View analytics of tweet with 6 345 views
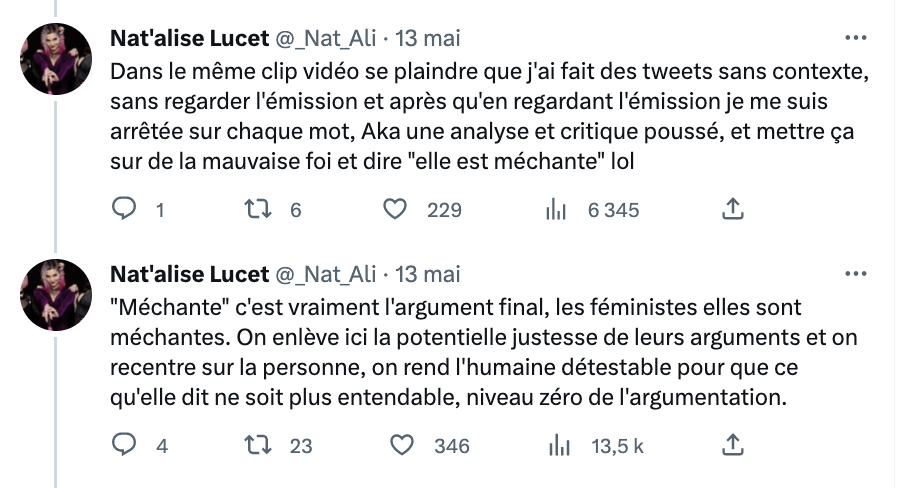Image resolution: width=906 pixels, height=488 pixels. pyautogui.click(x=556, y=210)
